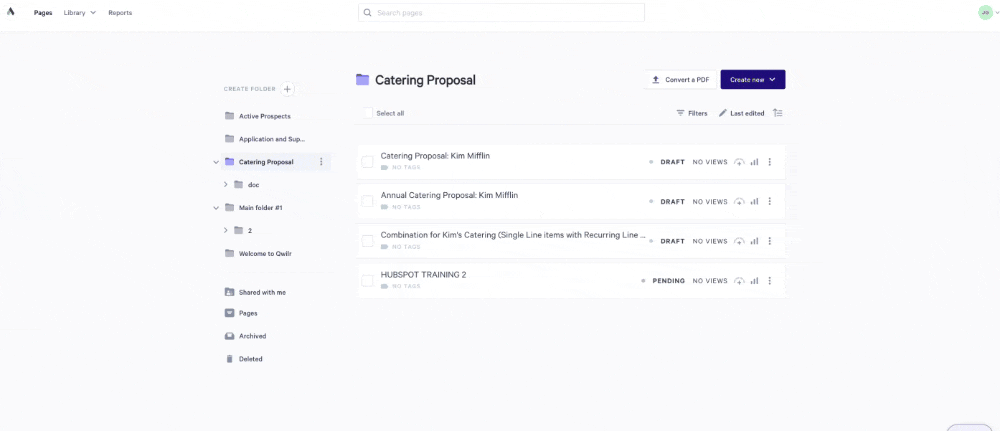1000x431 pixels.
Task: Open the Pages sidebar section
Action: tap(241, 313)
